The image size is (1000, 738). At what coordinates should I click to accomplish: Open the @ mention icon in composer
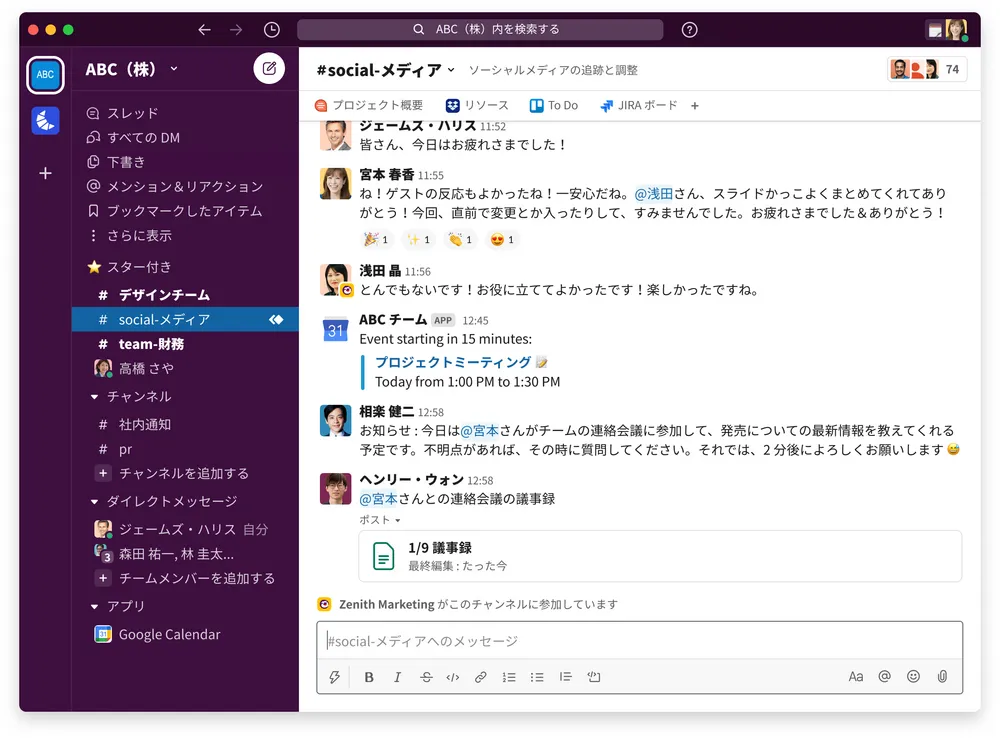[884, 677]
